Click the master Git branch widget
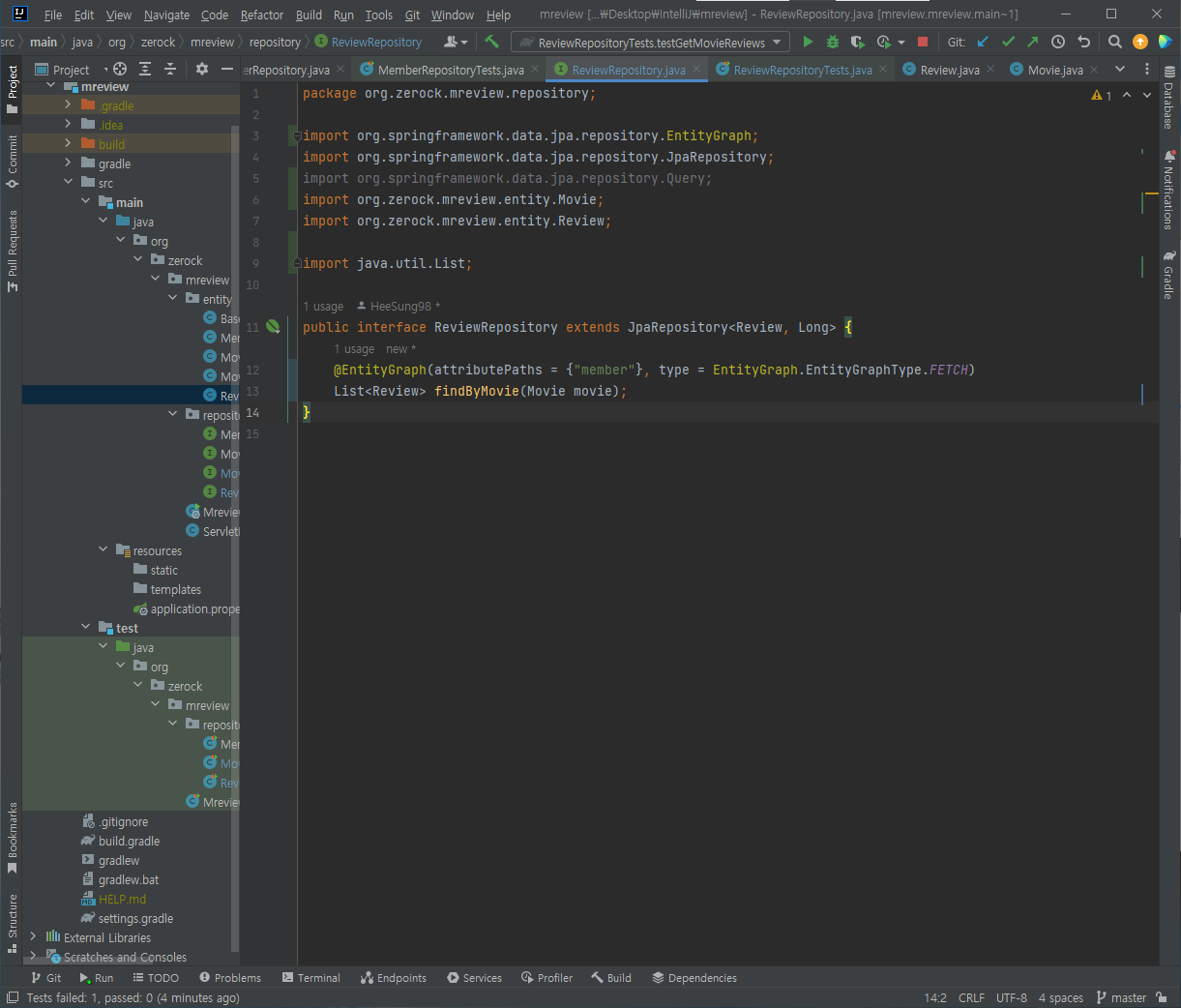This screenshot has height=1008, width=1181. (x=1121, y=997)
